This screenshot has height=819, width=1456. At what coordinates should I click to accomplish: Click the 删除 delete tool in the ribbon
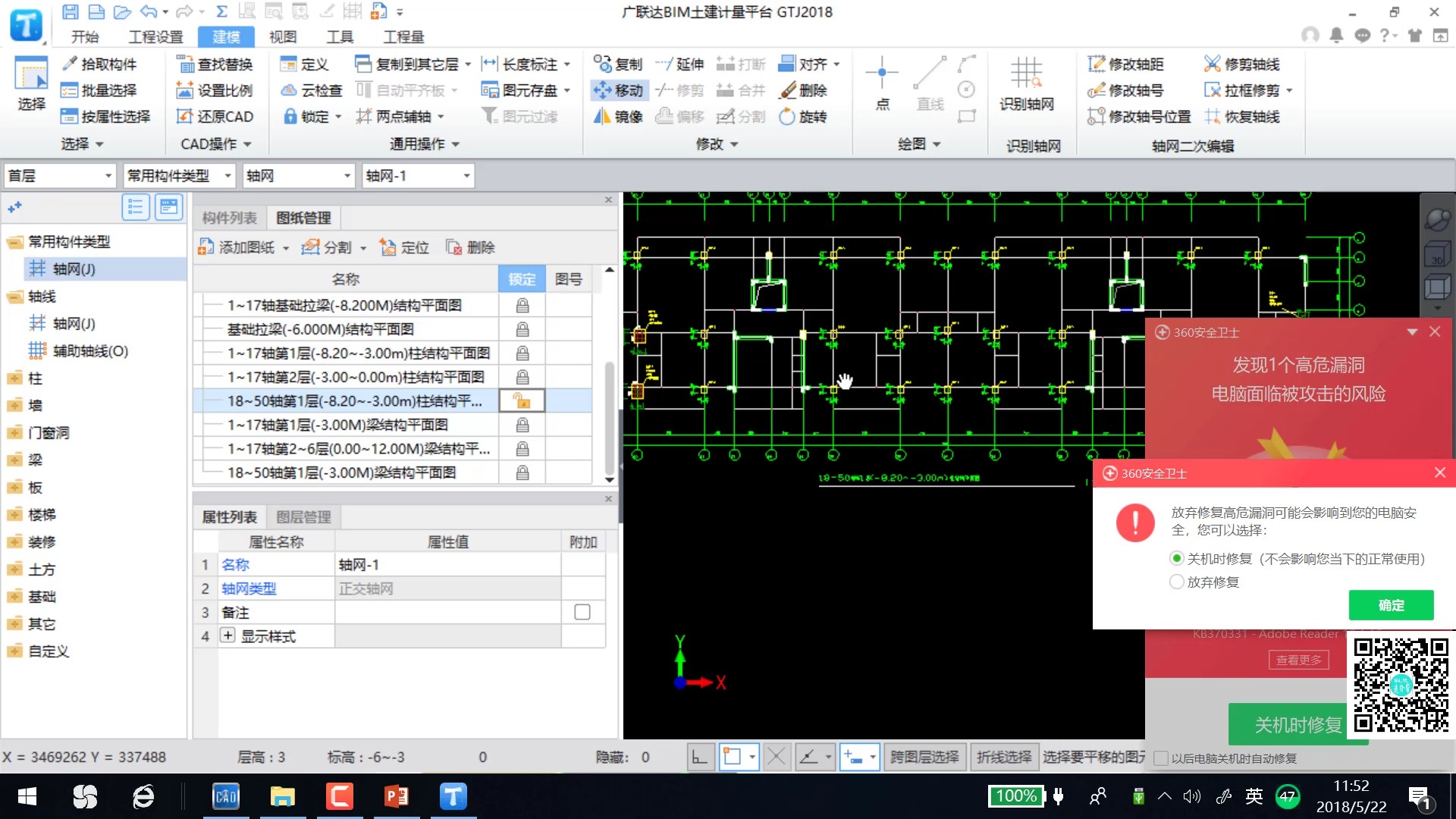[803, 90]
